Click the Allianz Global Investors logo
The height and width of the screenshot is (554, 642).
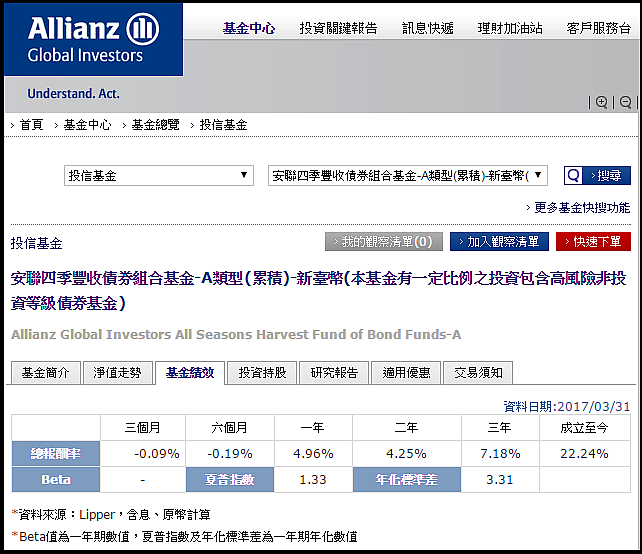[93, 39]
